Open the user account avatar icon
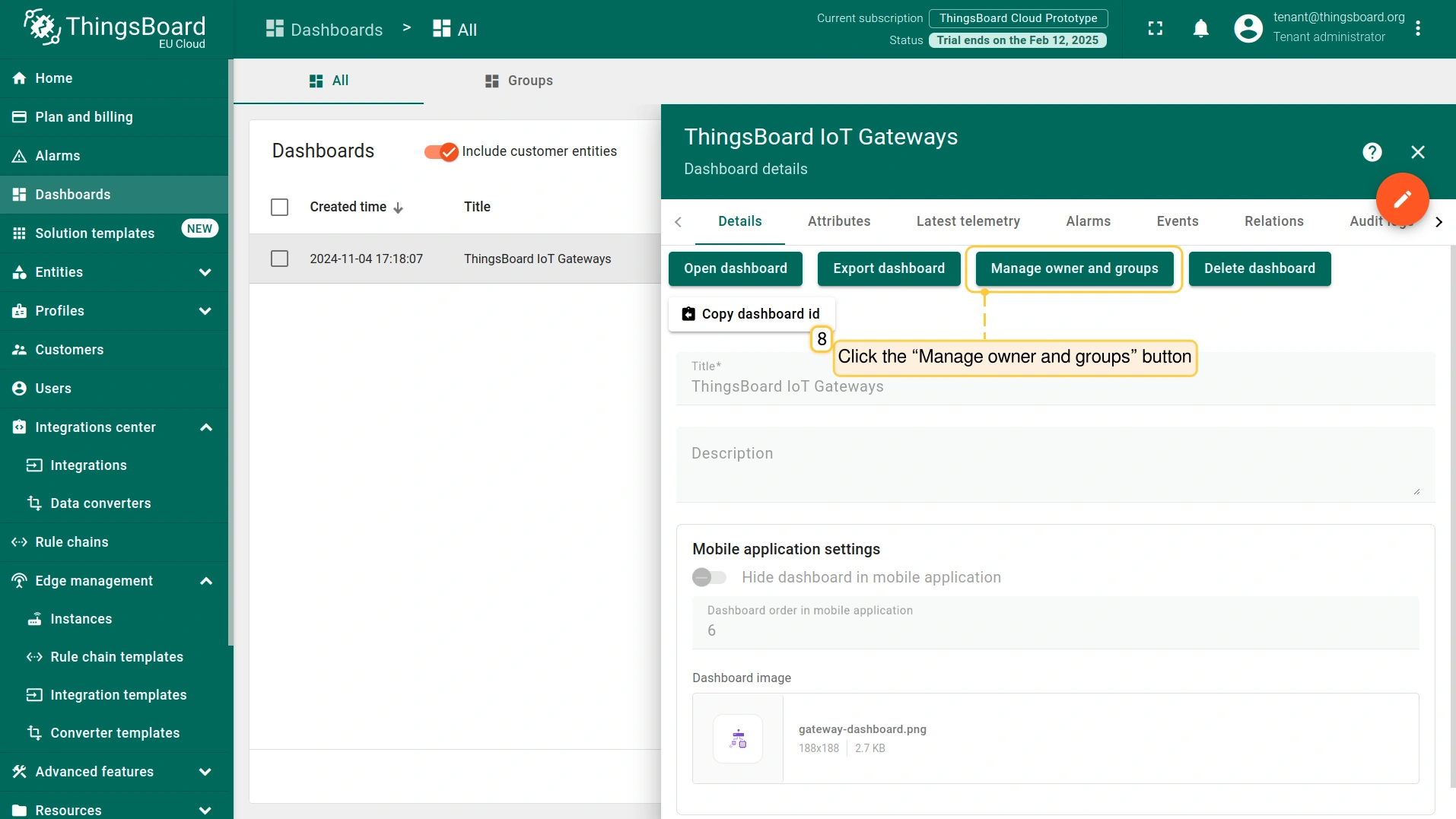Image resolution: width=1456 pixels, height=819 pixels. tap(1248, 29)
